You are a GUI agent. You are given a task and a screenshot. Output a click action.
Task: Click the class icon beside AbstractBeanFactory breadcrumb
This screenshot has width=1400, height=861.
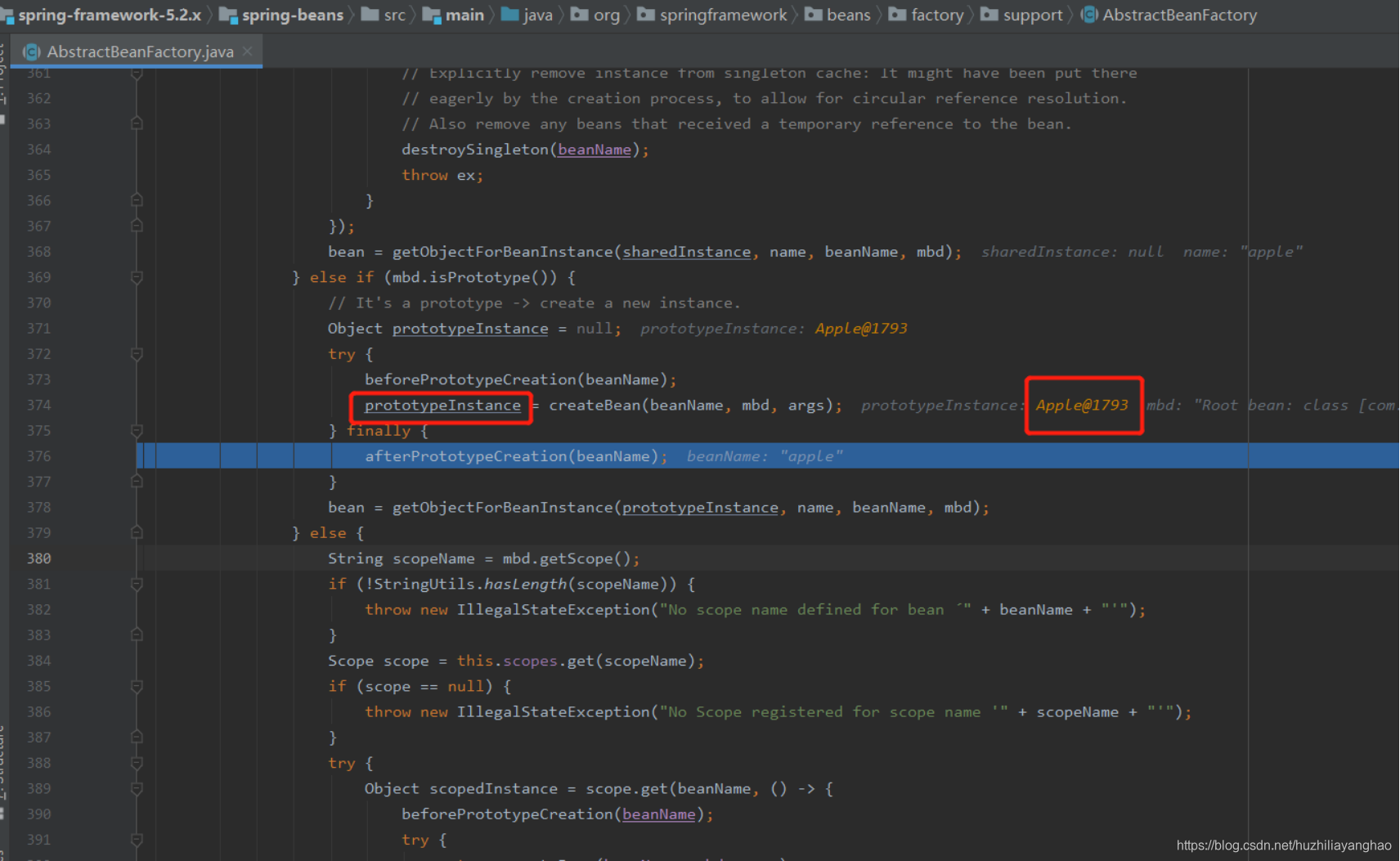[1089, 15]
